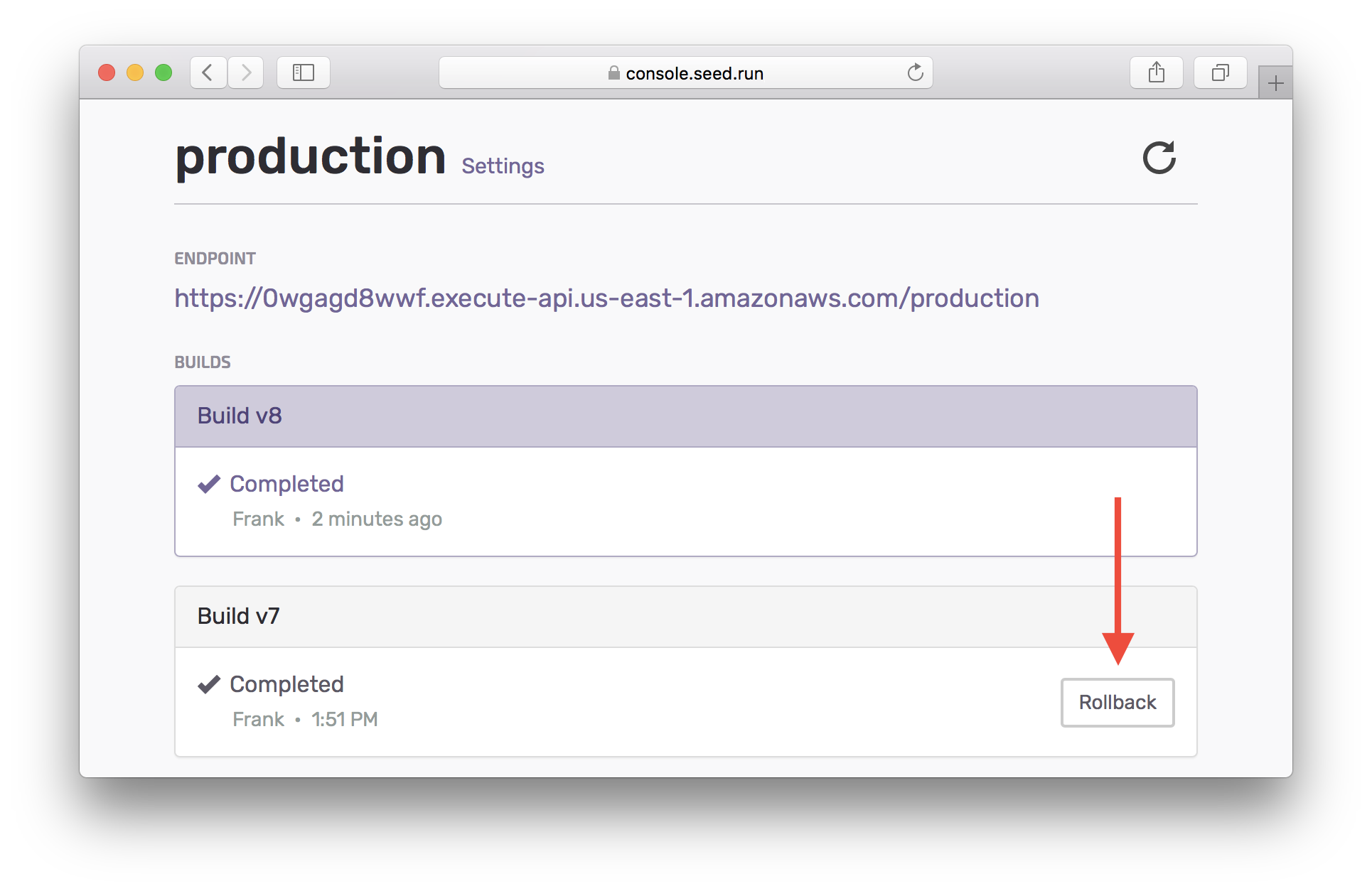Go forward with Safari forward arrow
This screenshot has width=1372, height=891.
click(x=246, y=72)
